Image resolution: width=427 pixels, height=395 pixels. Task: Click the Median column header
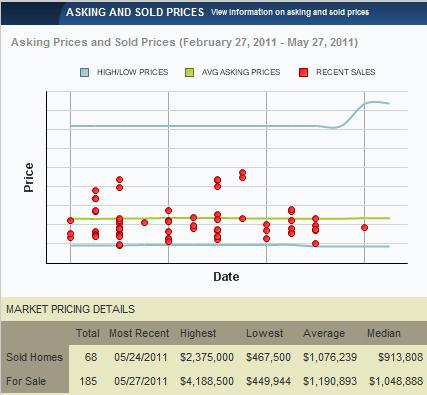click(384, 333)
